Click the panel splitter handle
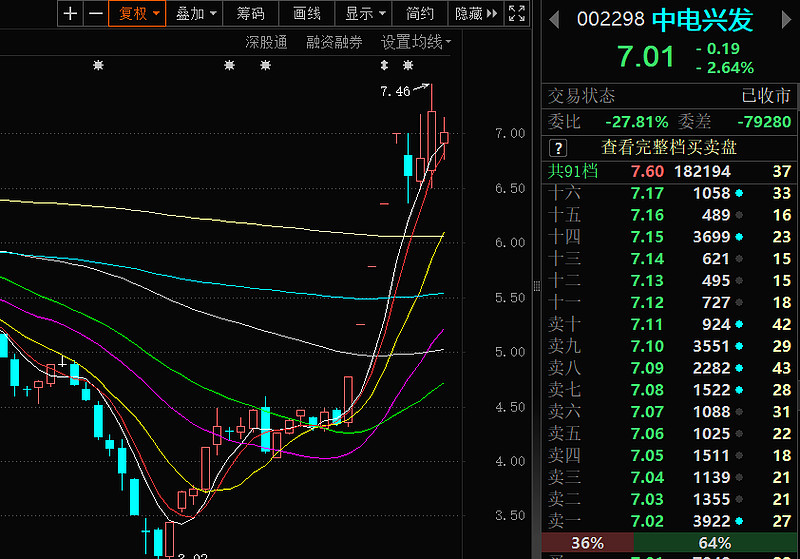Viewport: 800px width, 559px height. (x=537, y=286)
